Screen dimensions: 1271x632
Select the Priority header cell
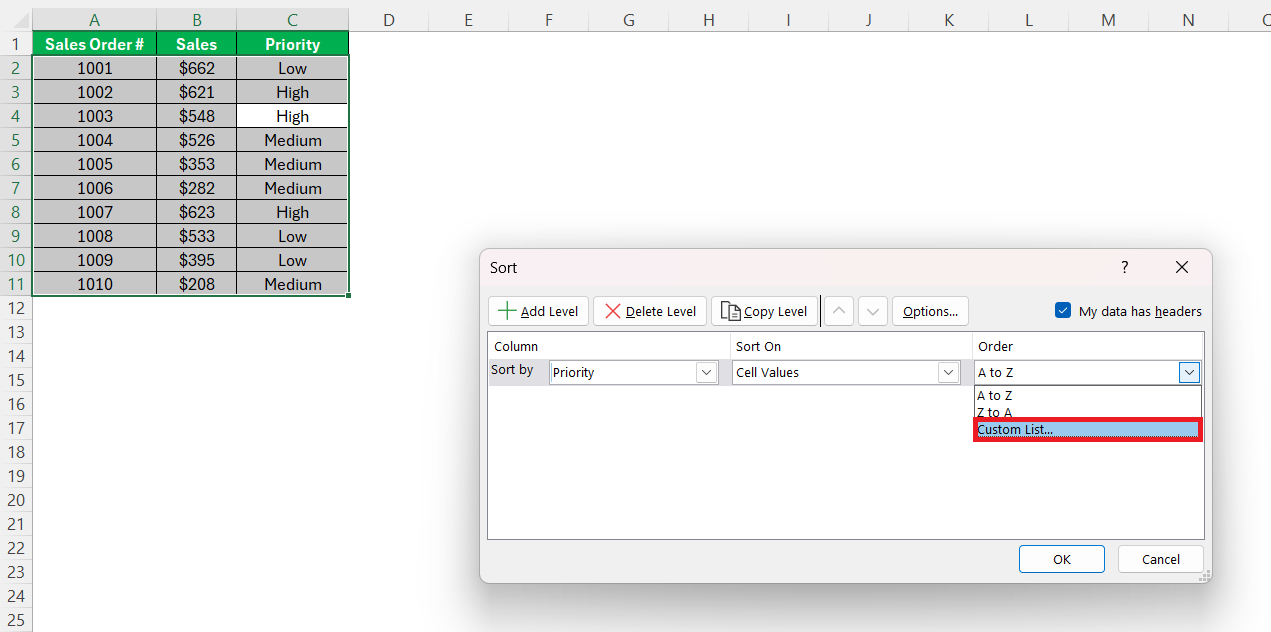click(x=293, y=44)
